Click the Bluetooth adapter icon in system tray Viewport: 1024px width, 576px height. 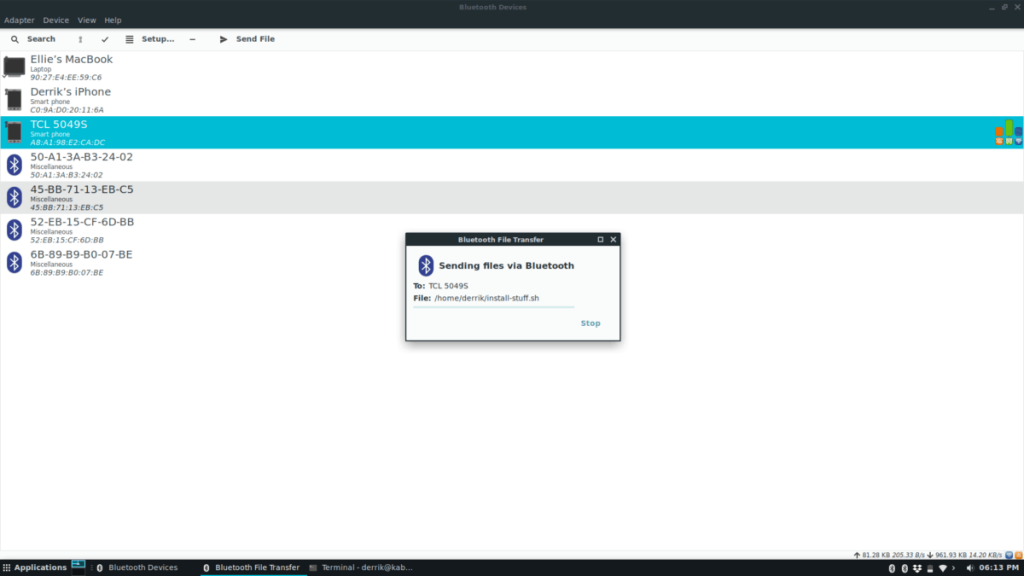891,567
